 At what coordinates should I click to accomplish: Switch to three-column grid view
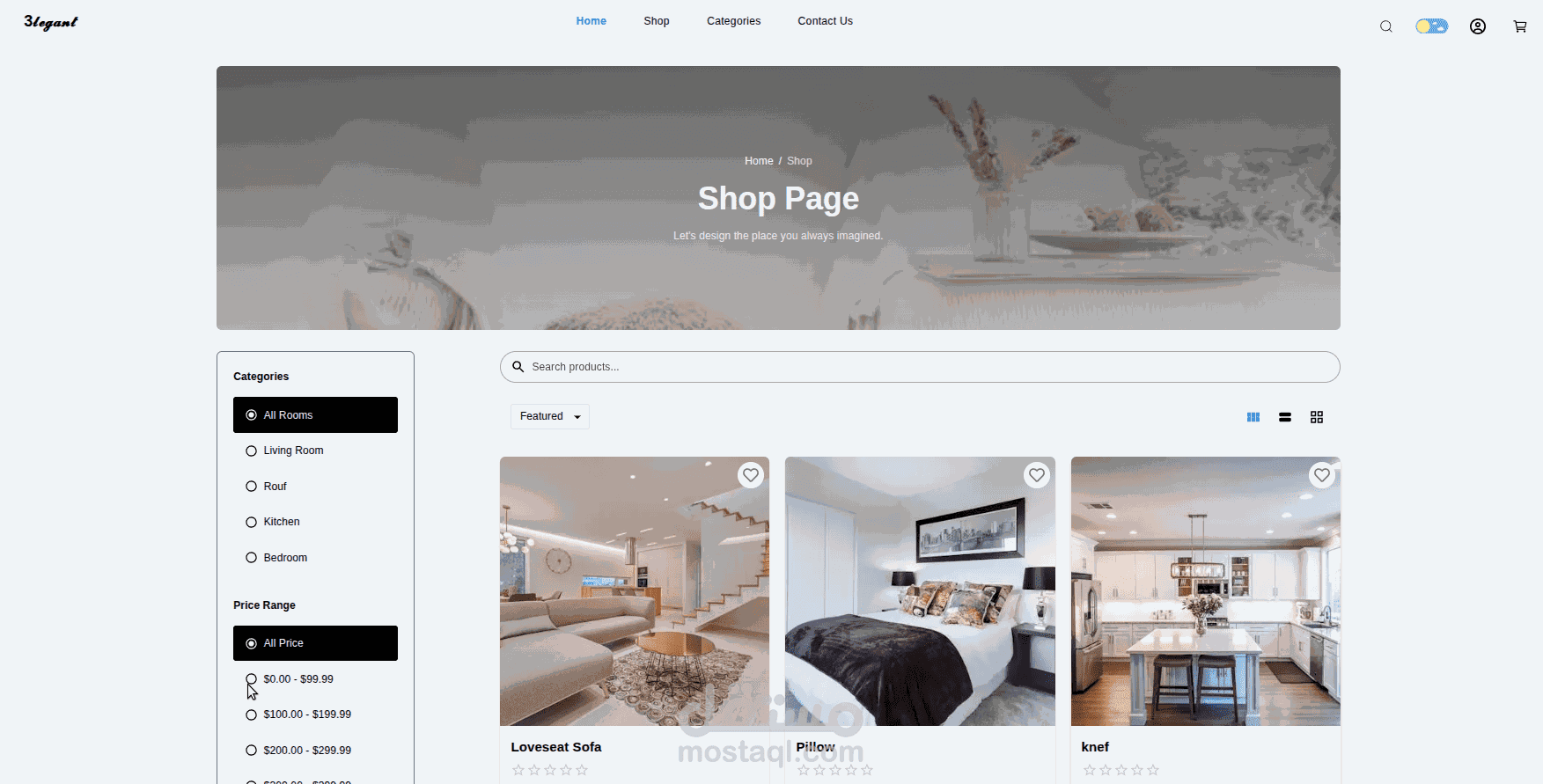point(1253,417)
